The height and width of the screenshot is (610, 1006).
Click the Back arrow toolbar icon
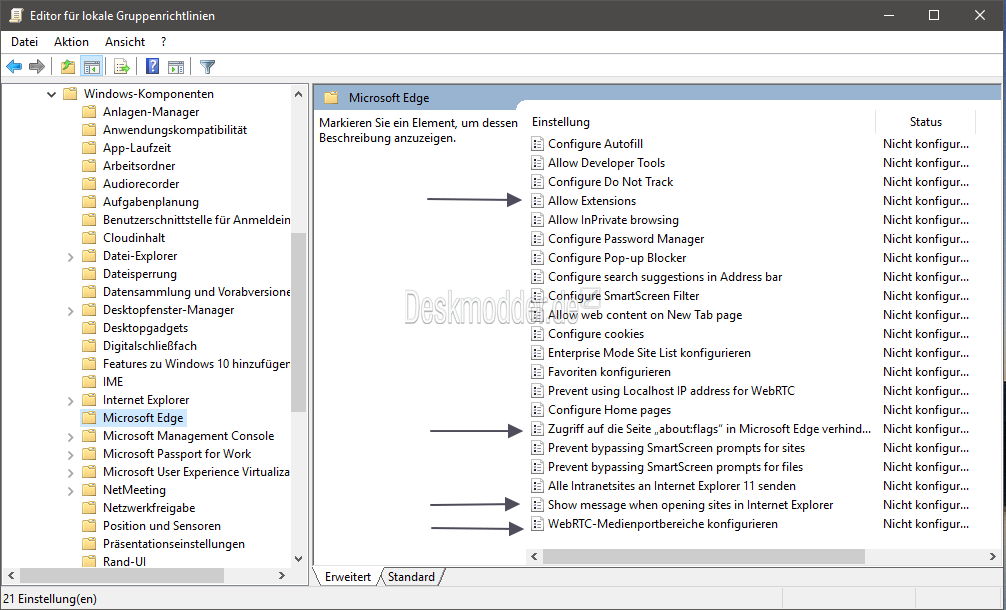pyautogui.click(x=14, y=66)
